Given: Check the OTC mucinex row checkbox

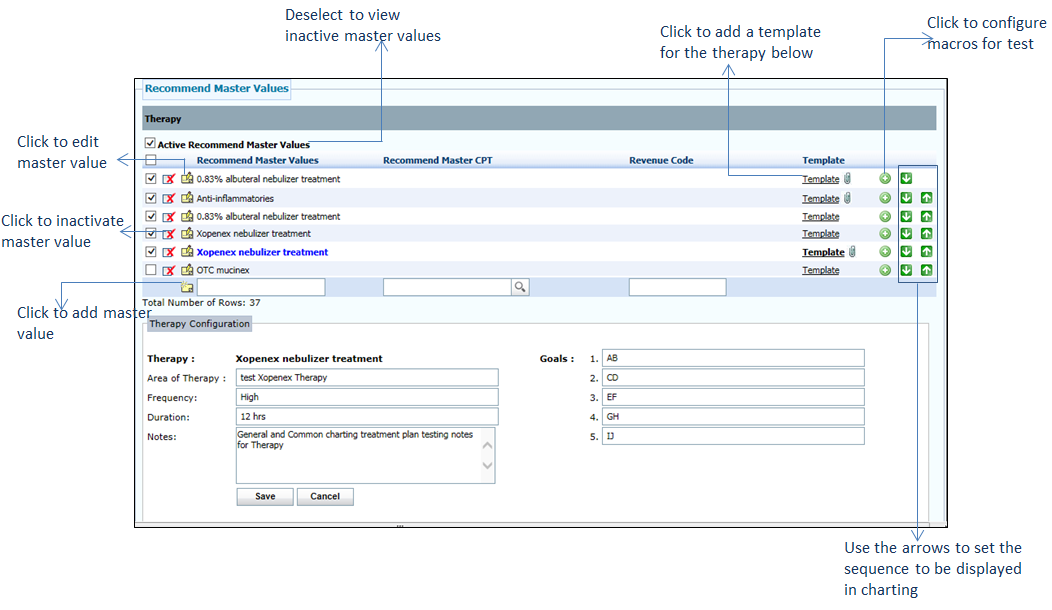Looking at the screenshot, I should (151, 270).
